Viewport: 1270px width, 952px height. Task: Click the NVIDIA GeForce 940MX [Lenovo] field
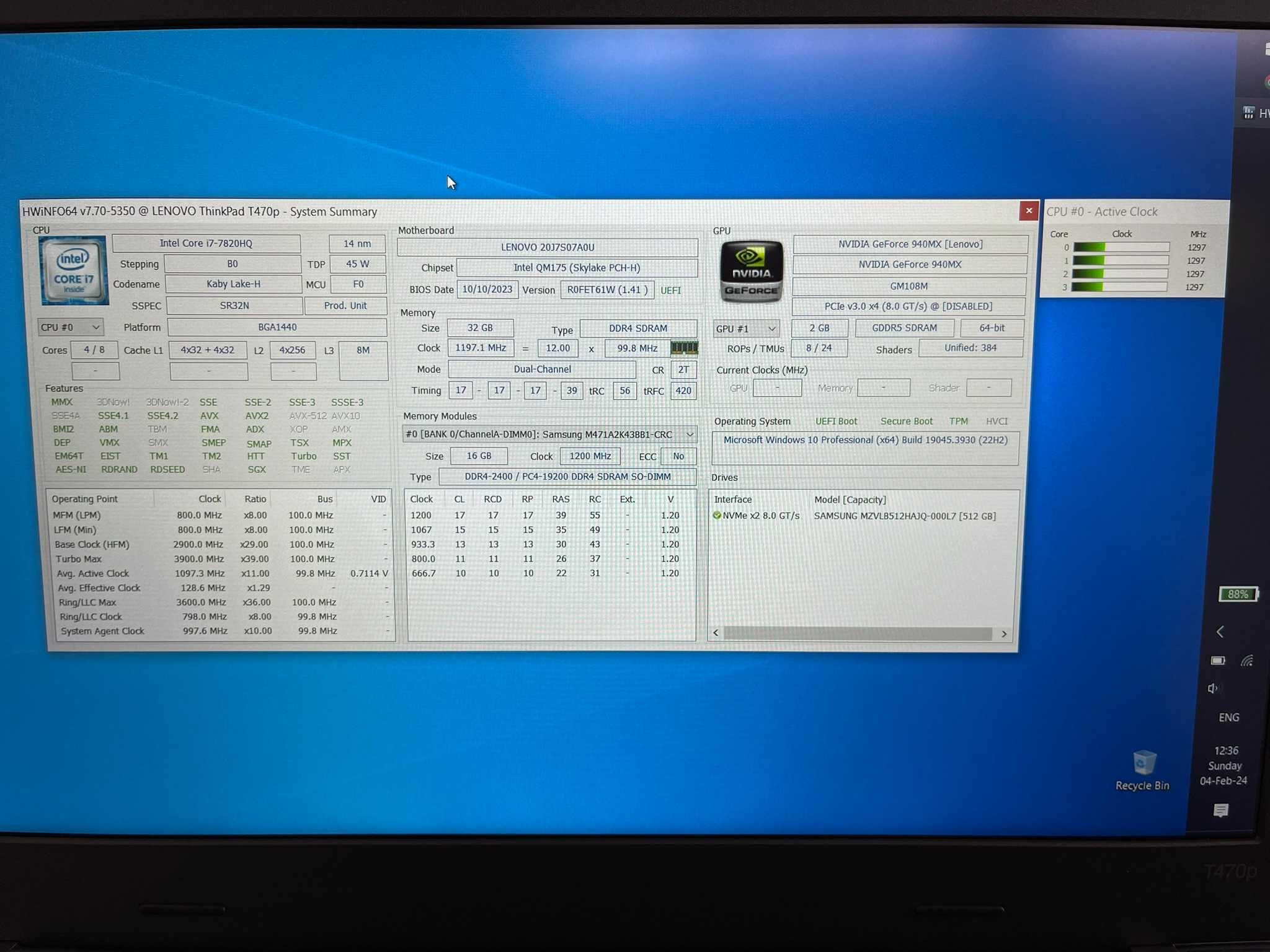click(910, 244)
